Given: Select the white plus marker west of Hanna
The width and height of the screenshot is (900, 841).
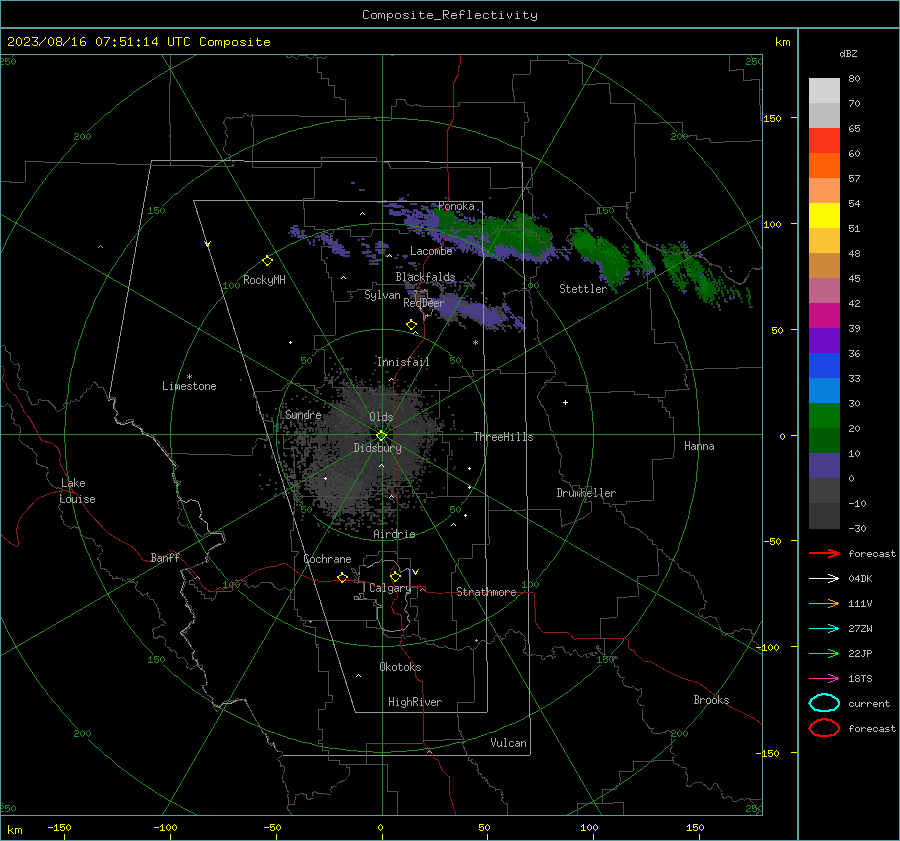Looking at the screenshot, I should [565, 402].
